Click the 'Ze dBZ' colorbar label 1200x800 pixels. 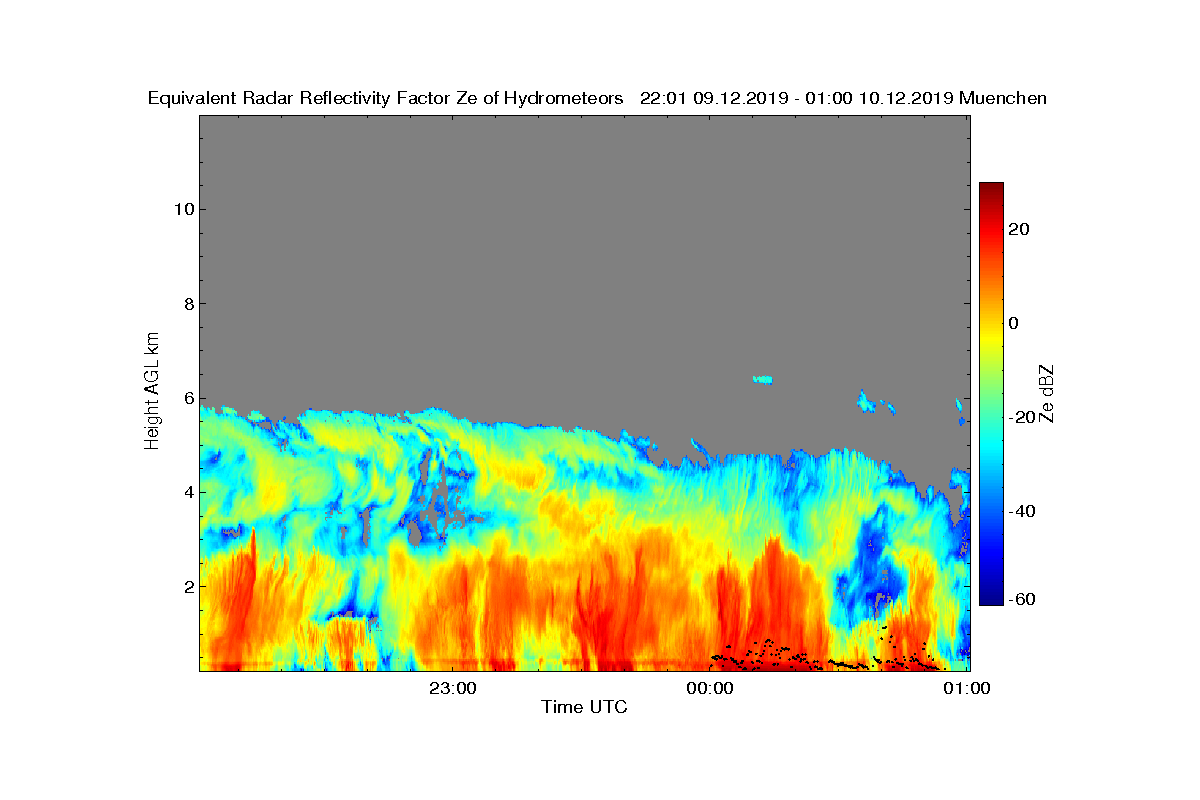[x=1047, y=393]
